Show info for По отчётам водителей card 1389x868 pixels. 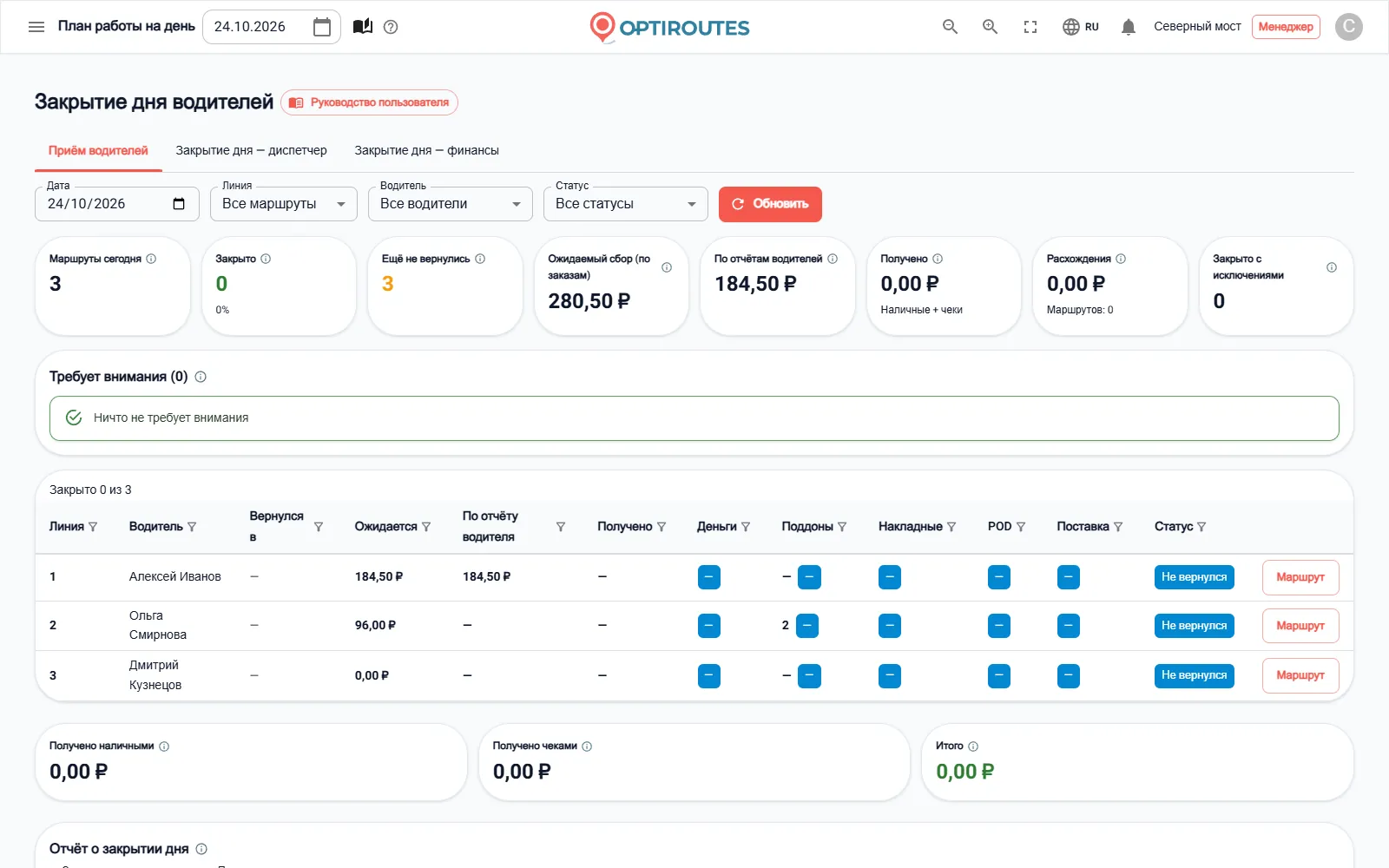833,259
